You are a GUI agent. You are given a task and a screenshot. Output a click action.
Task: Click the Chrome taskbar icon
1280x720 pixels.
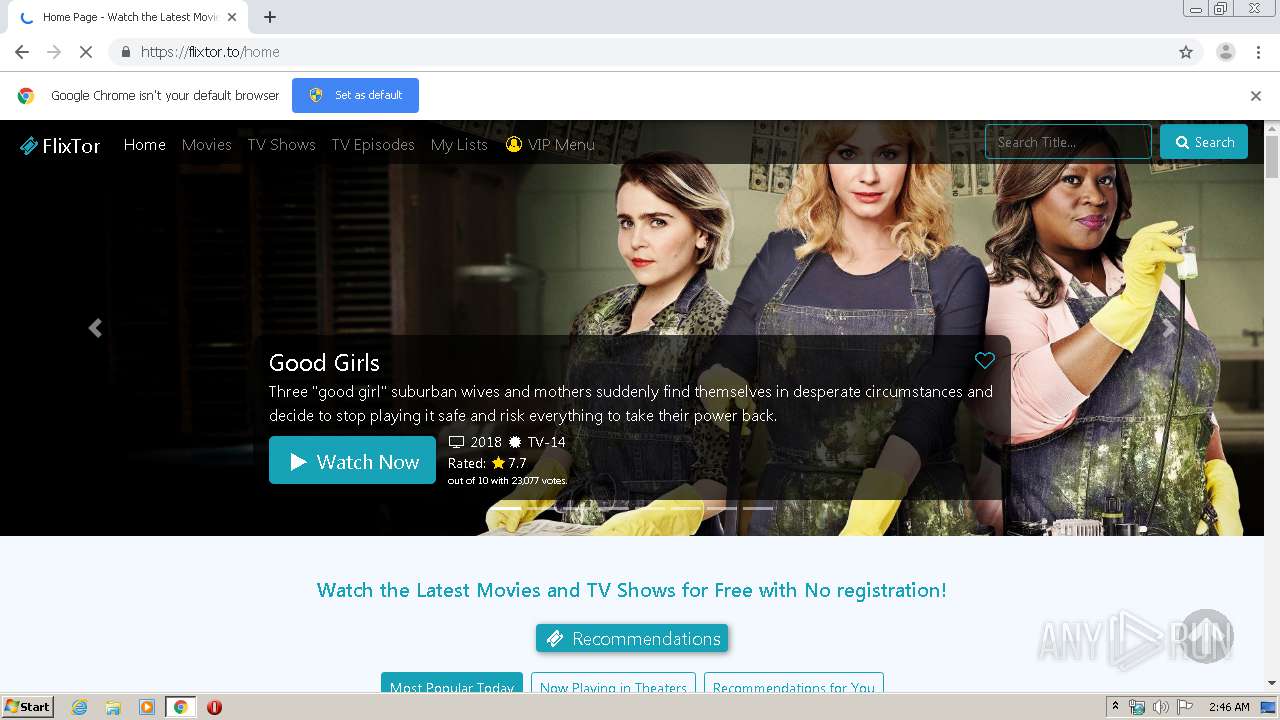(x=181, y=707)
